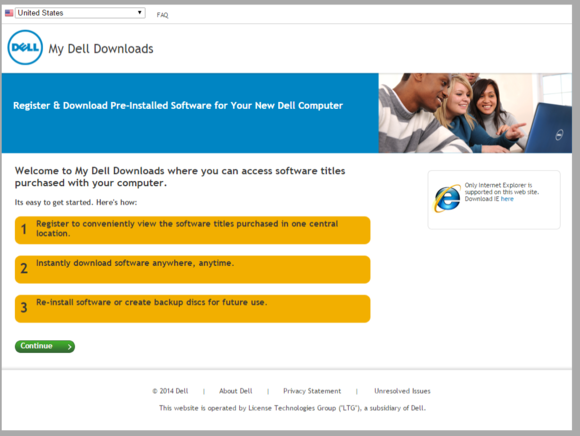Open the FAQ link

162,15
